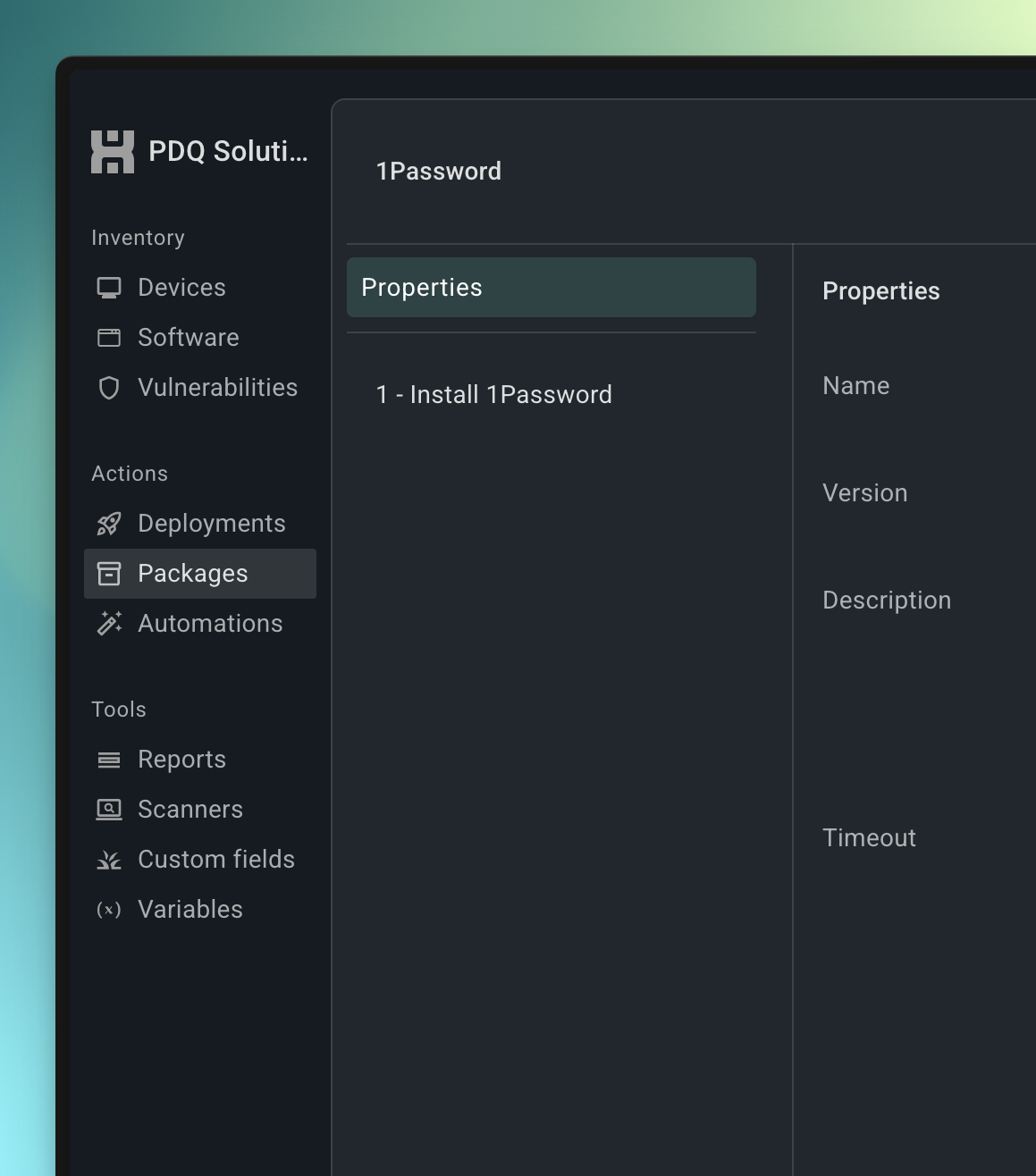Open Custom fields
This screenshot has height=1176, width=1036.
[x=200, y=860]
